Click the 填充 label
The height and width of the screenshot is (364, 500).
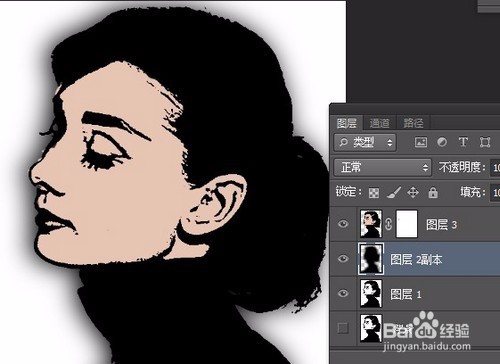pyautogui.click(x=472, y=192)
